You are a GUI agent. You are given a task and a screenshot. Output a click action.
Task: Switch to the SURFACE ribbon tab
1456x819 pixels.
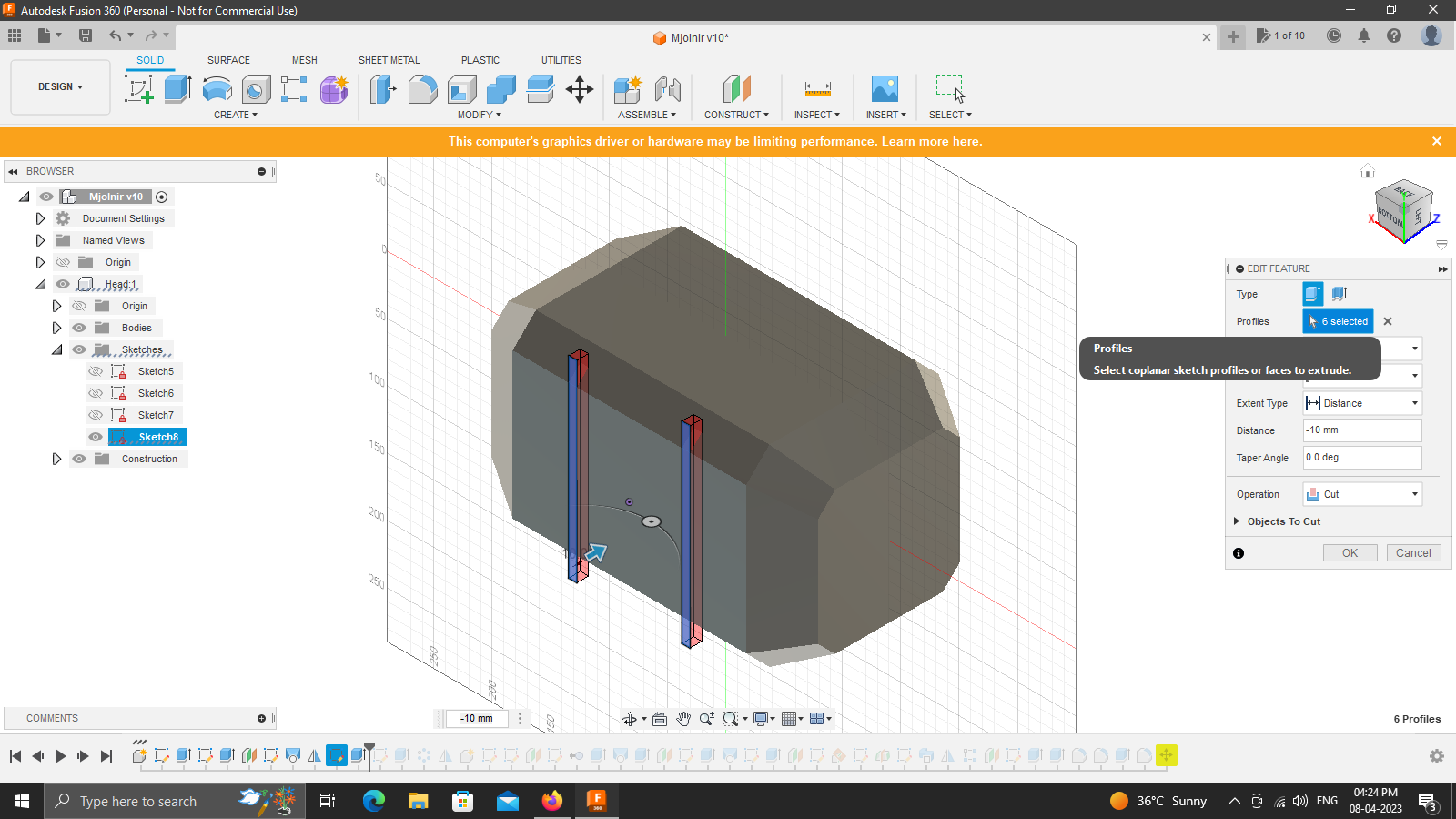click(227, 60)
